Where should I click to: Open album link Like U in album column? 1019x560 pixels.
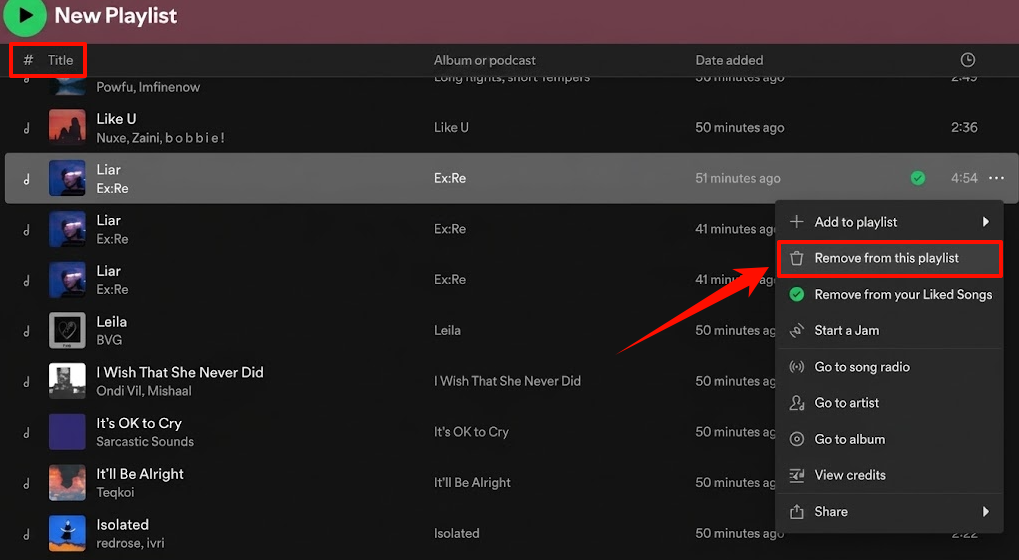coord(451,127)
